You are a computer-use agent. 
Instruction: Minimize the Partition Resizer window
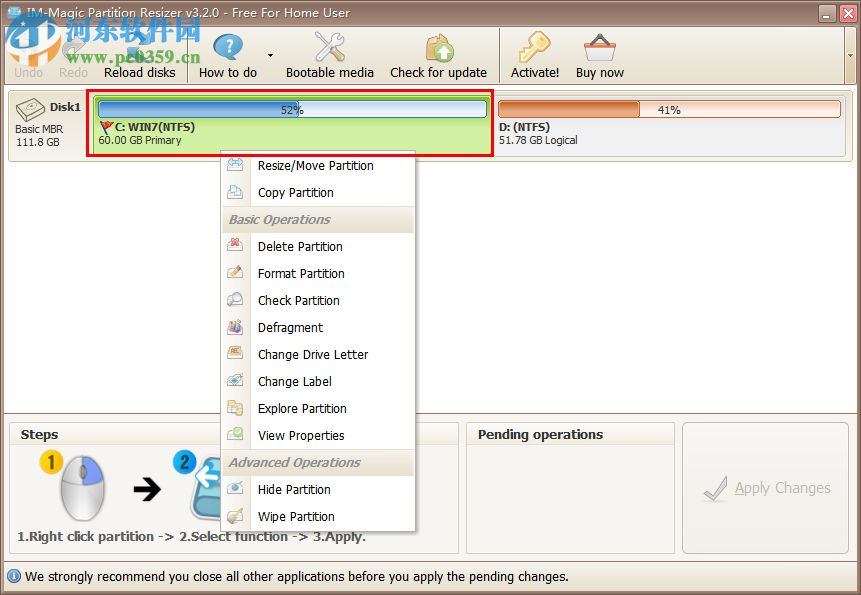[x=827, y=13]
